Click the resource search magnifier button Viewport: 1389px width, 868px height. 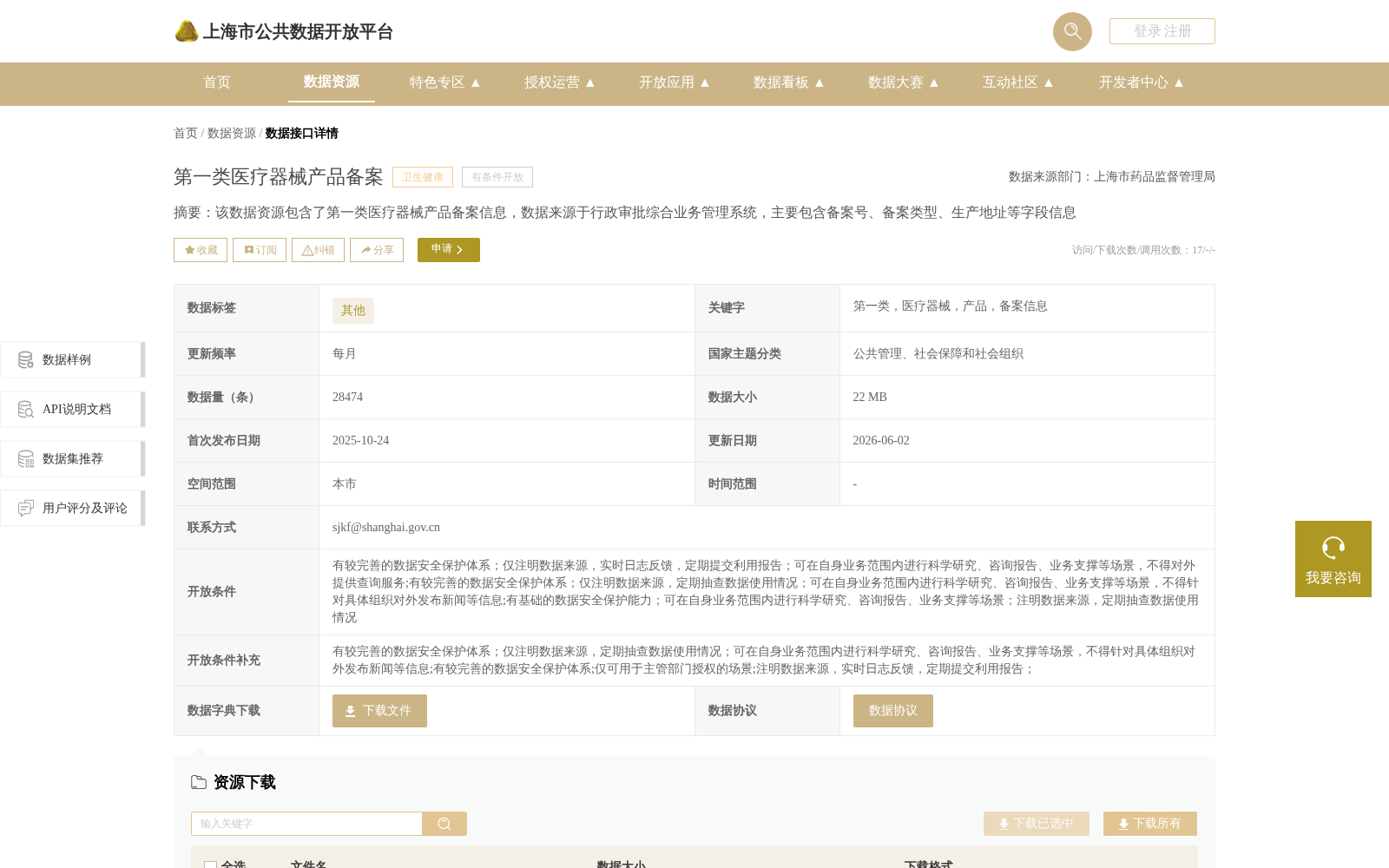coord(444,824)
